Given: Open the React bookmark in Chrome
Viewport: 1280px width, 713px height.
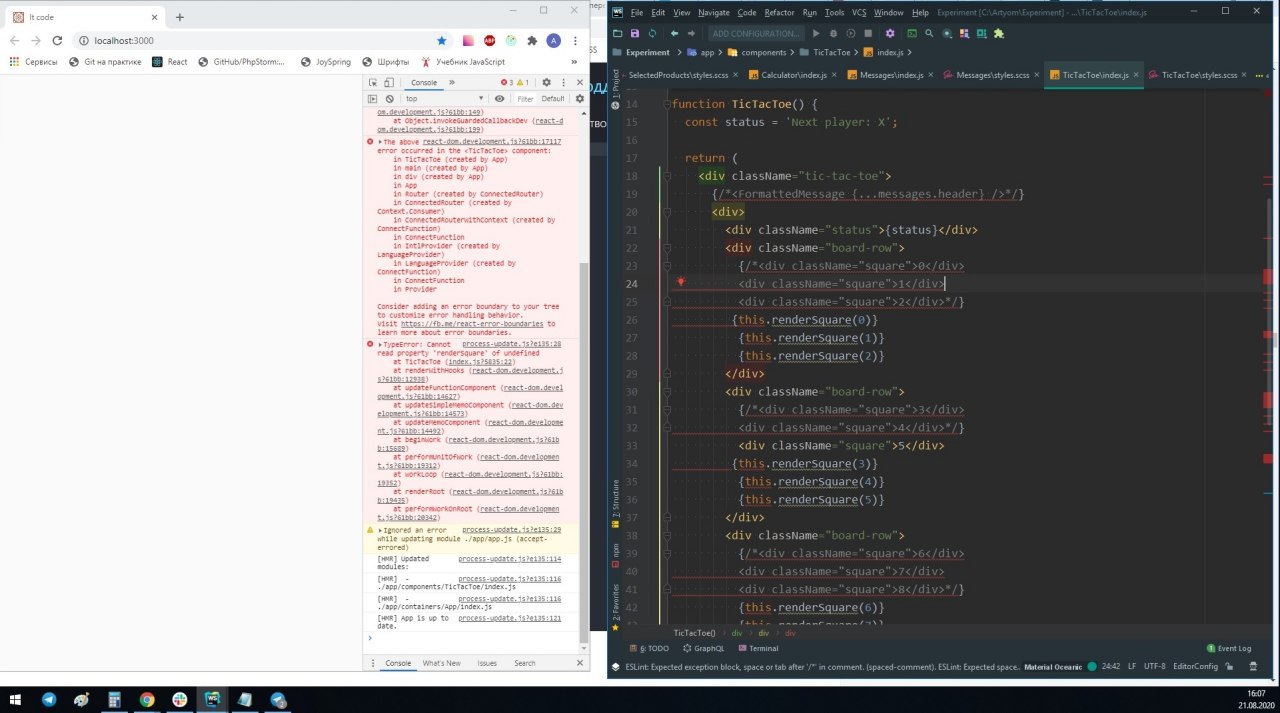Looking at the screenshot, I should 170,62.
